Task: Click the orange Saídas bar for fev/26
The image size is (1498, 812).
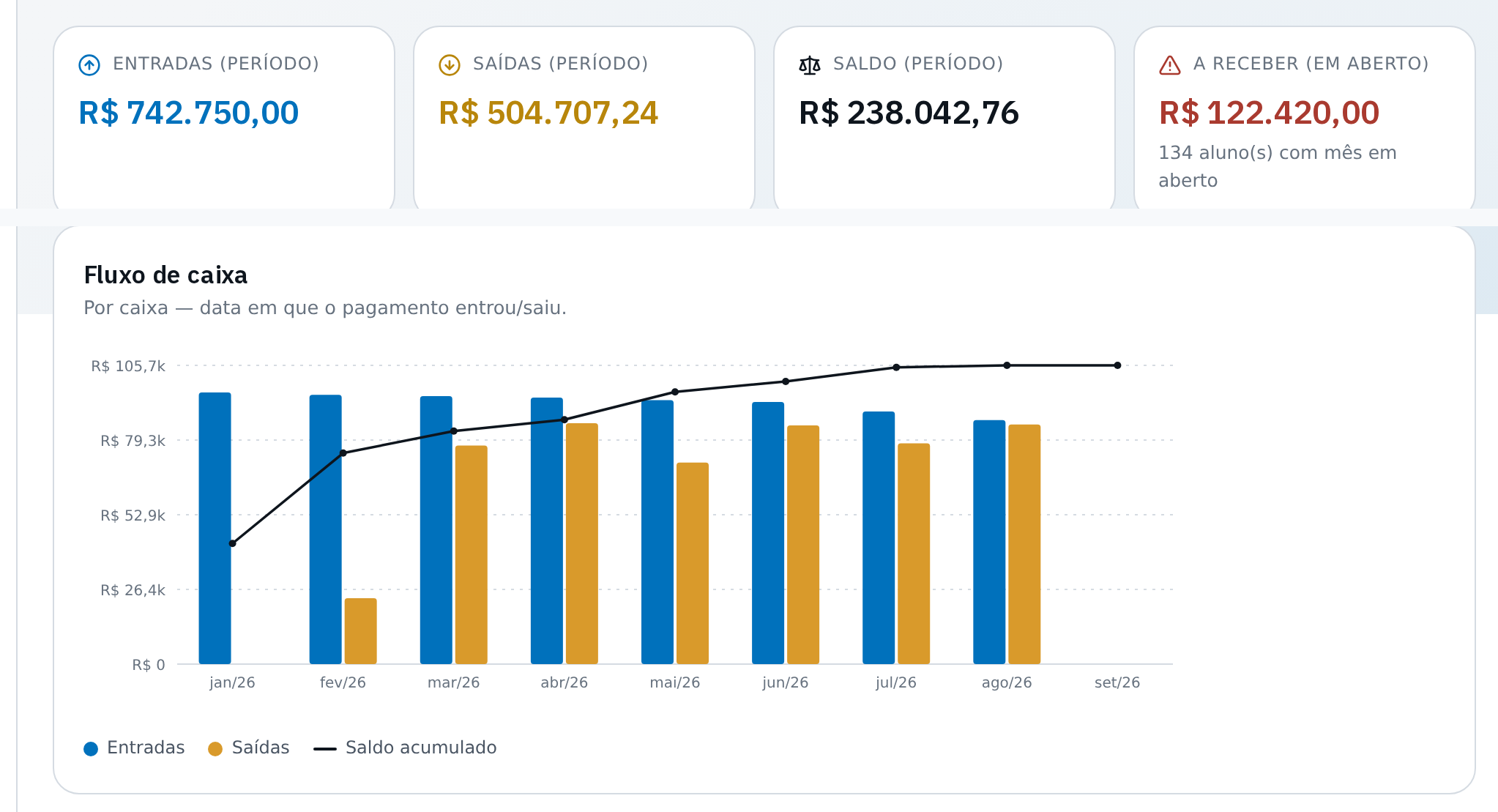Action: click(361, 631)
